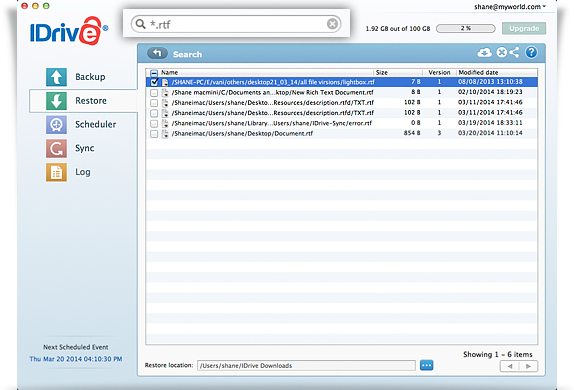Check the second description.rtfd/TXT.rtf checkbox
Screen dimensions: 574x390
pyautogui.click(x=154, y=113)
